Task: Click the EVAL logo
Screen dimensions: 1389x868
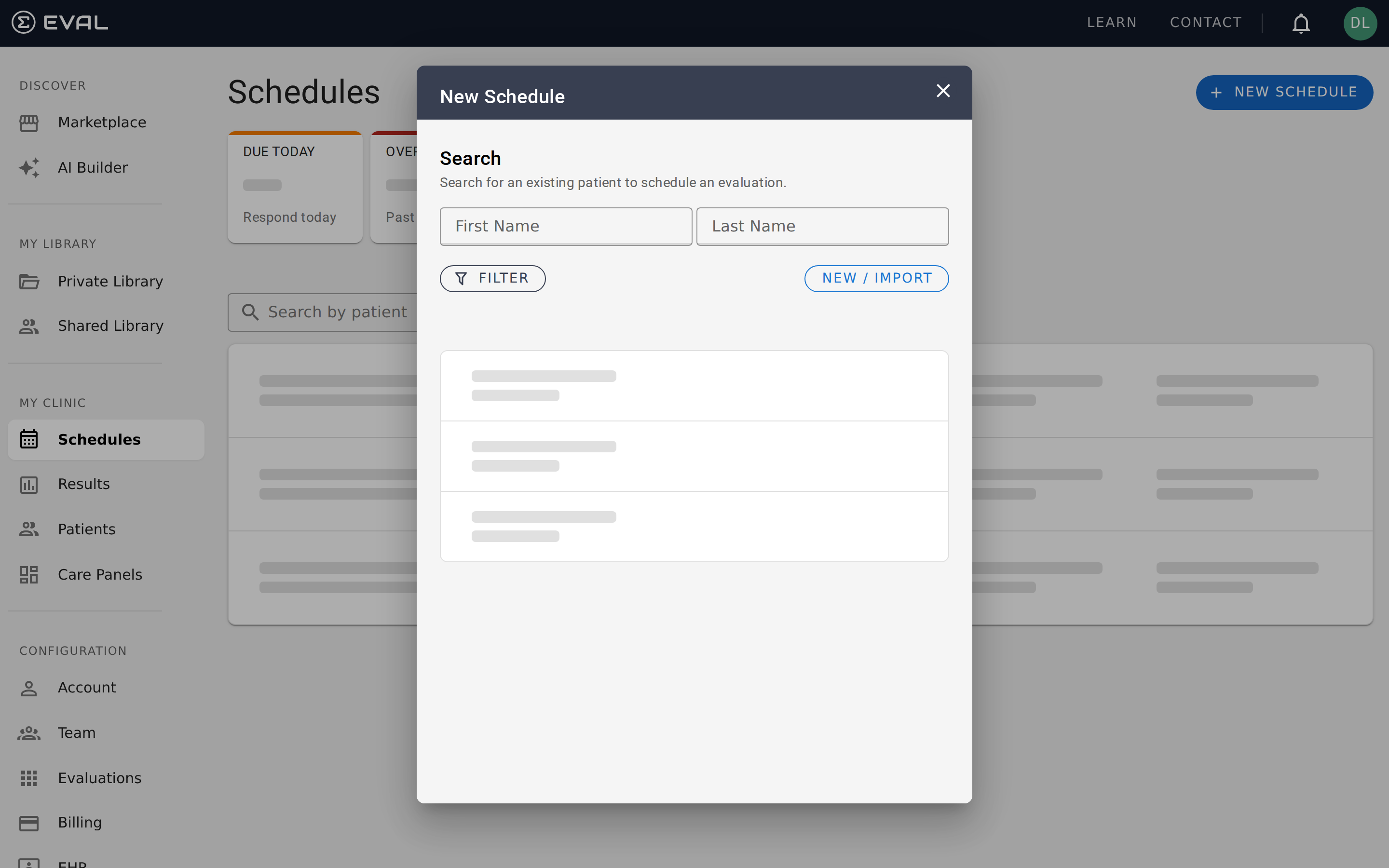Action: [59, 22]
